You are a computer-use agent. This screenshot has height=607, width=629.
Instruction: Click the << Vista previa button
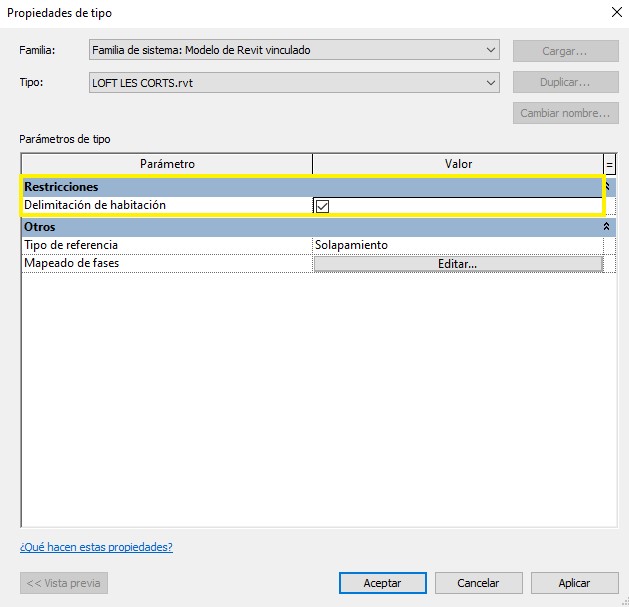pos(64,583)
